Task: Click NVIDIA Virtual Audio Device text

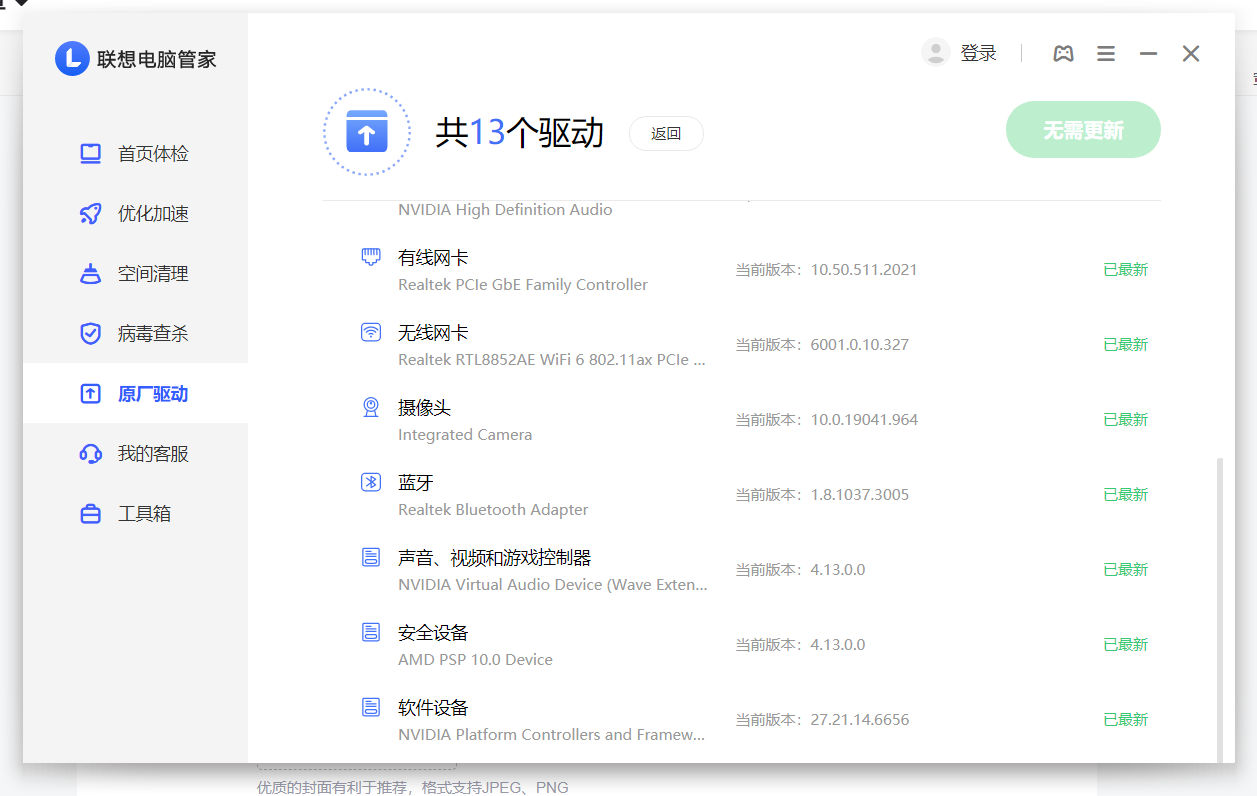Action: (553, 585)
